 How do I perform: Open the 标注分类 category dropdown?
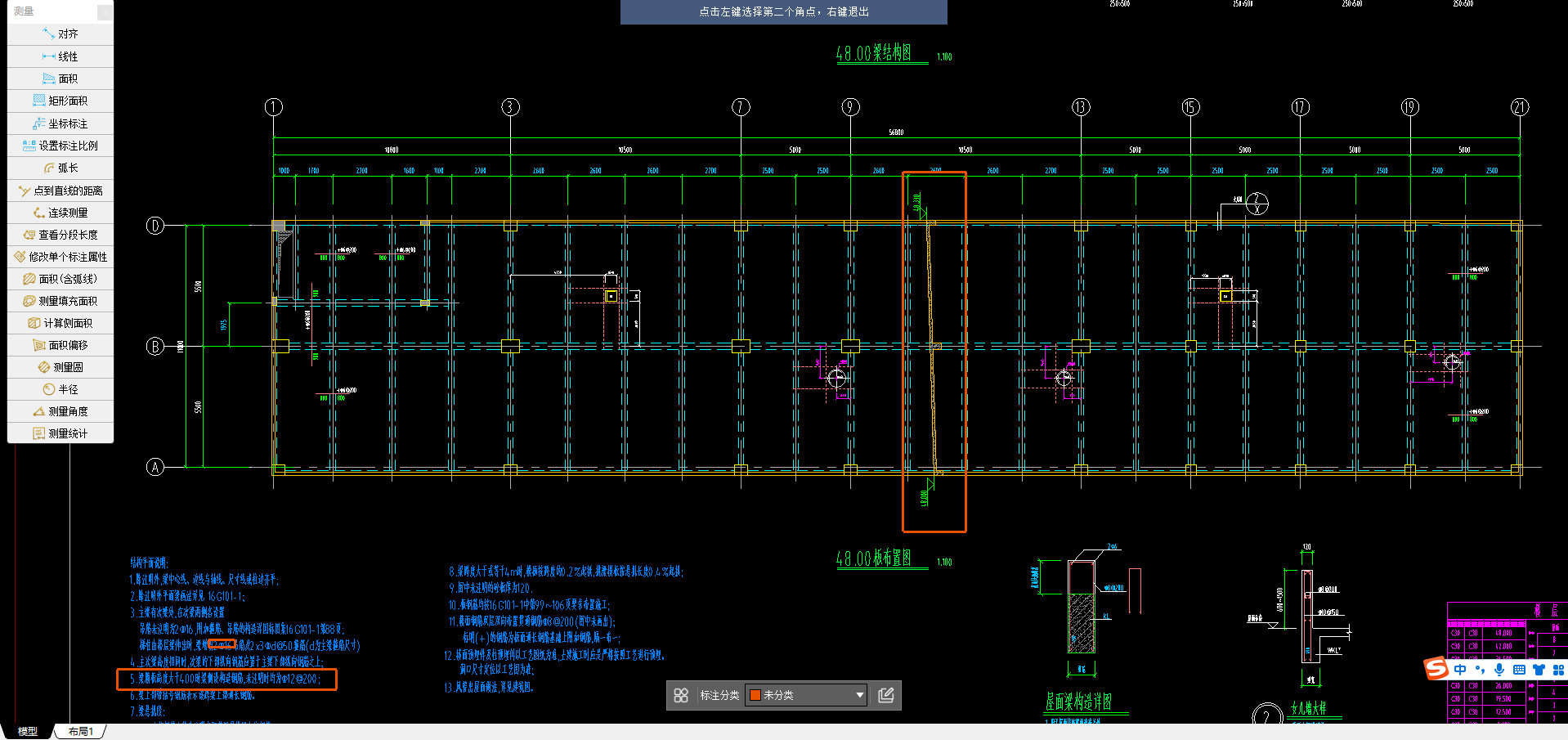806,695
